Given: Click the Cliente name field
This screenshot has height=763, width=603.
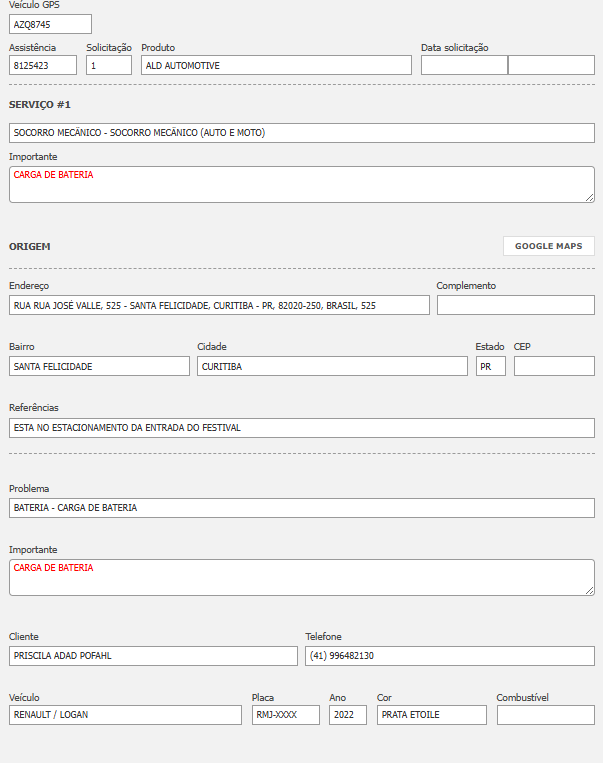Looking at the screenshot, I should point(153,656).
